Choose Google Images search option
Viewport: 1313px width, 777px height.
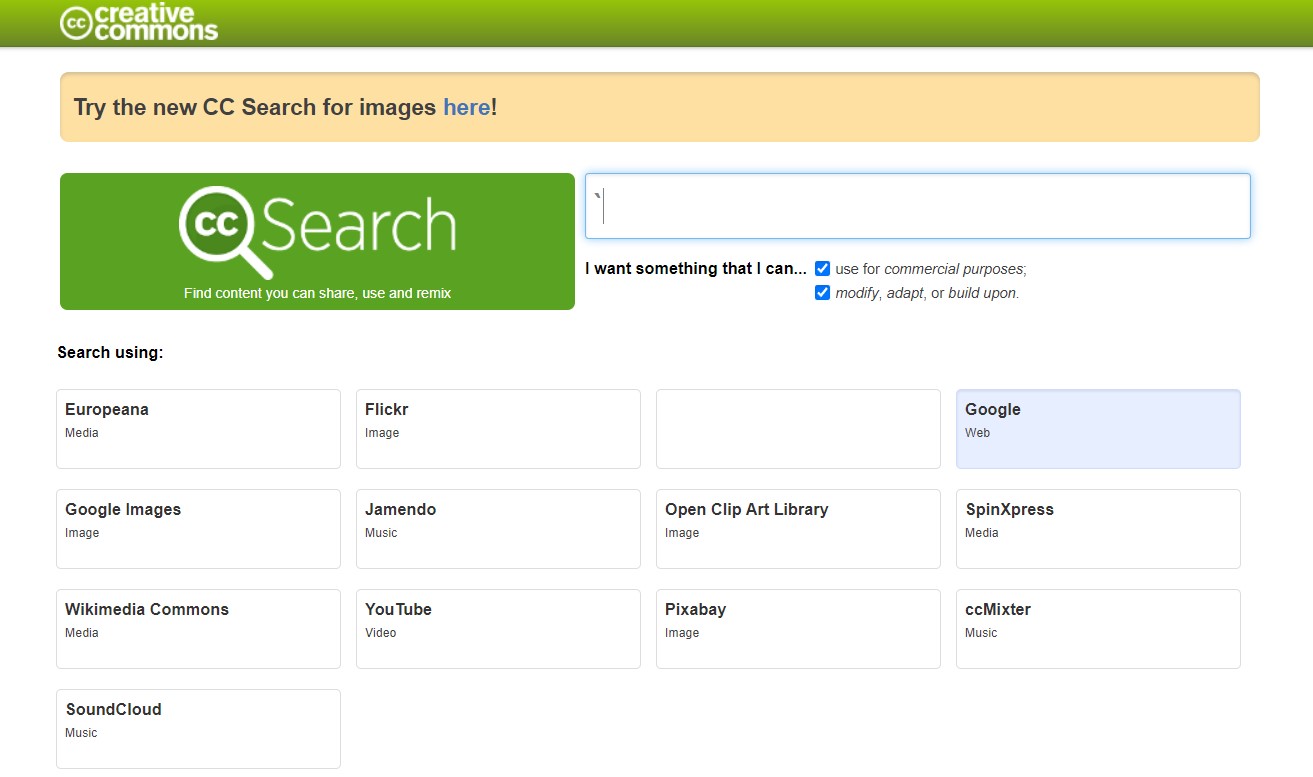pos(198,529)
